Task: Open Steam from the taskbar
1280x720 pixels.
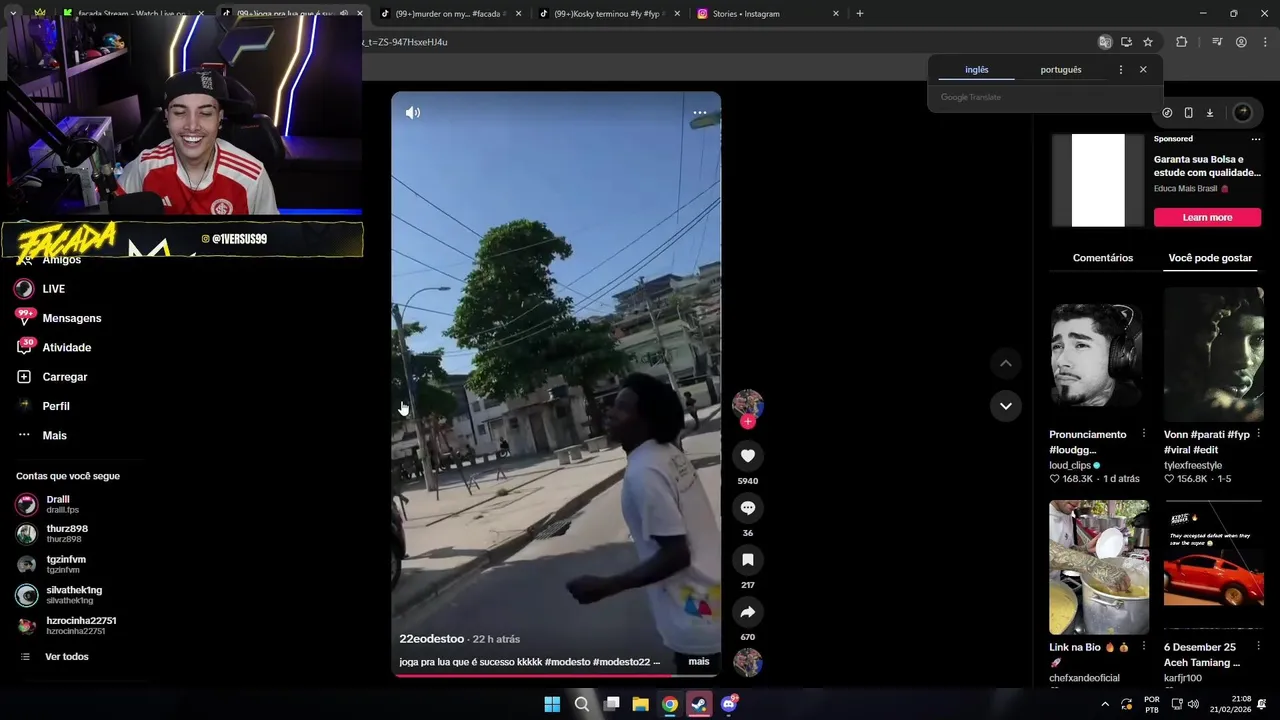Action: point(699,704)
